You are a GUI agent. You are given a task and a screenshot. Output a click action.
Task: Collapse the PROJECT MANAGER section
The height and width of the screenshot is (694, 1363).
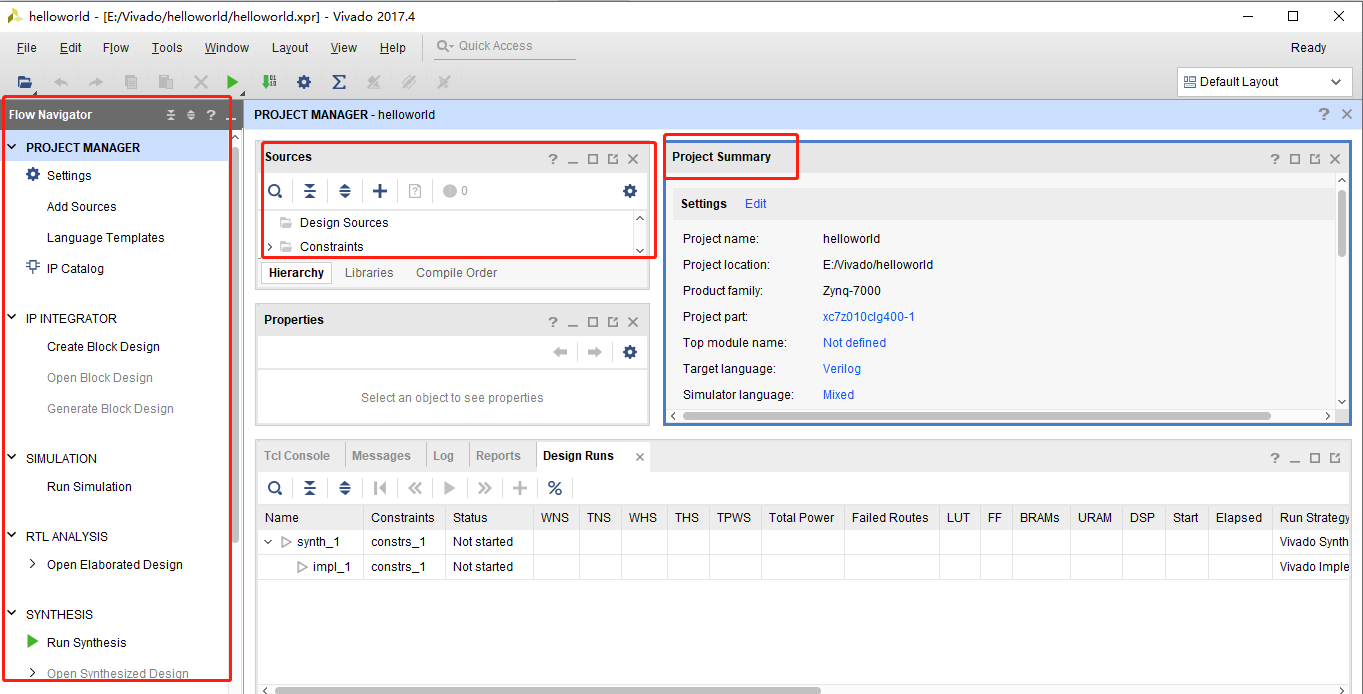tap(12, 147)
